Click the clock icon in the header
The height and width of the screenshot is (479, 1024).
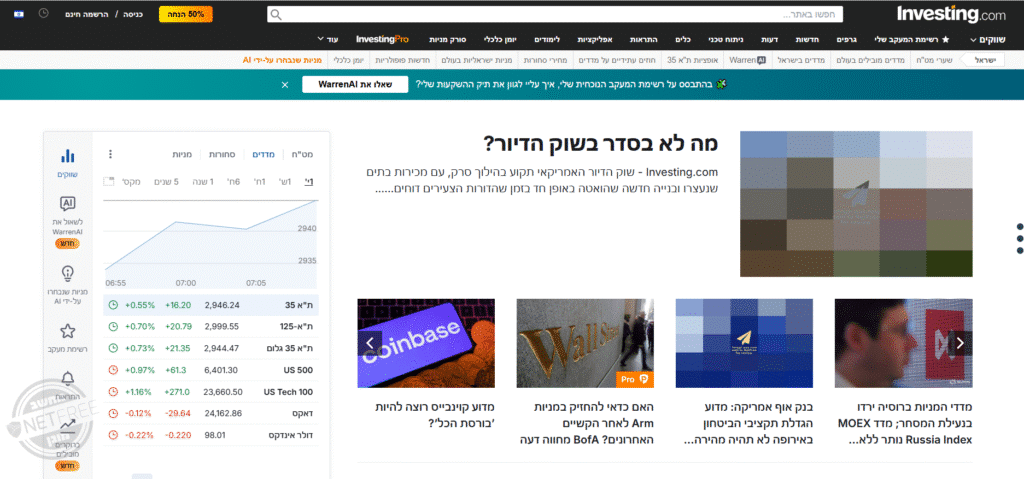43,13
